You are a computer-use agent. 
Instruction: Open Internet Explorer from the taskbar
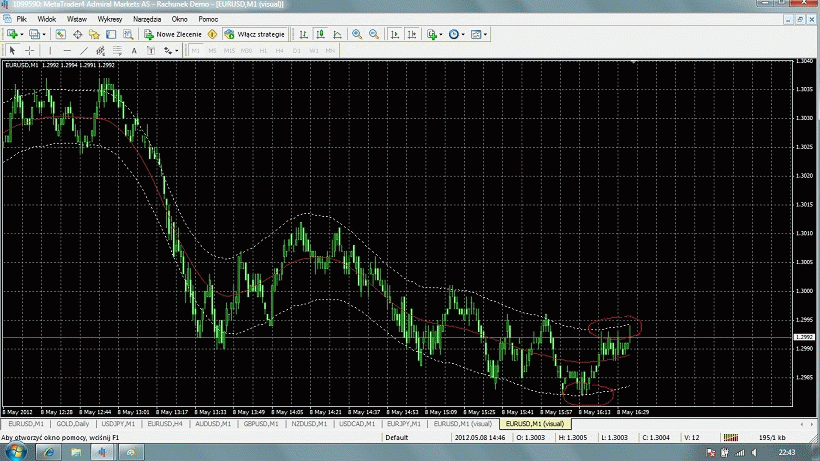pos(49,452)
